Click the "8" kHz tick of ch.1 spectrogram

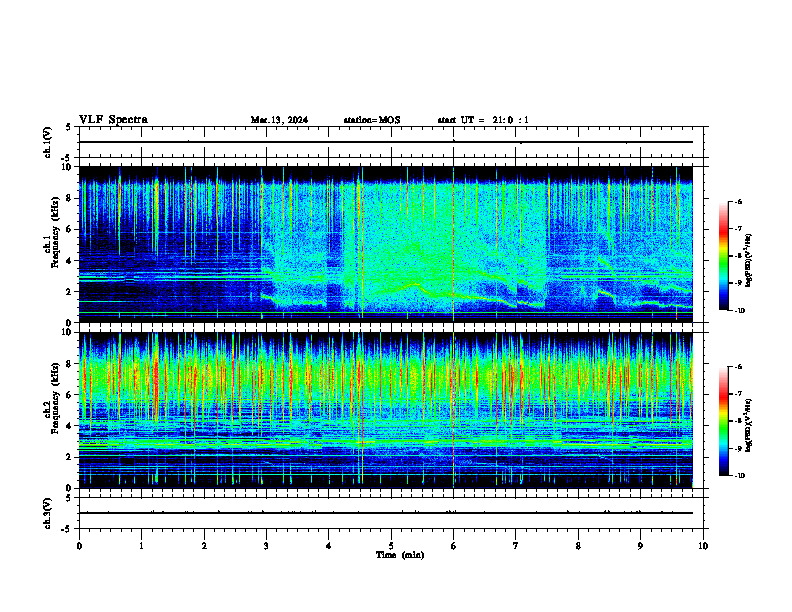(x=70, y=198)
